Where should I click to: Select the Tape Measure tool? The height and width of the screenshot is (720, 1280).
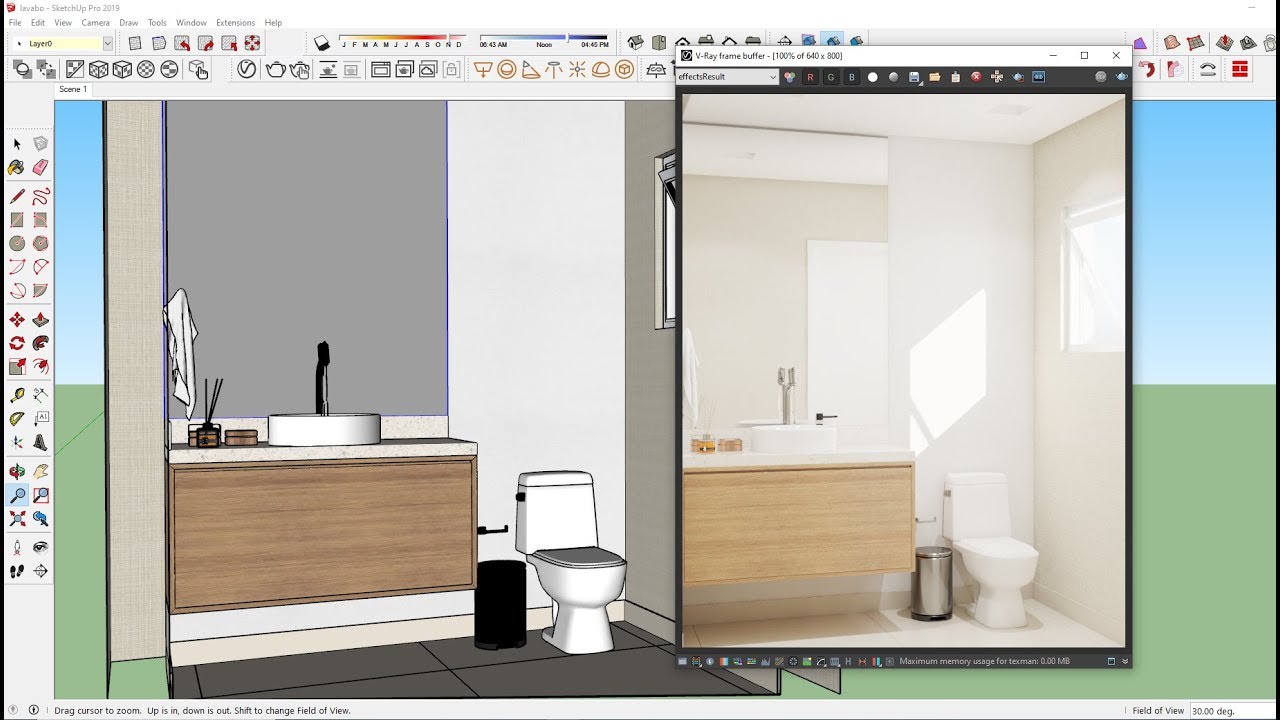[x=17, y=395]
